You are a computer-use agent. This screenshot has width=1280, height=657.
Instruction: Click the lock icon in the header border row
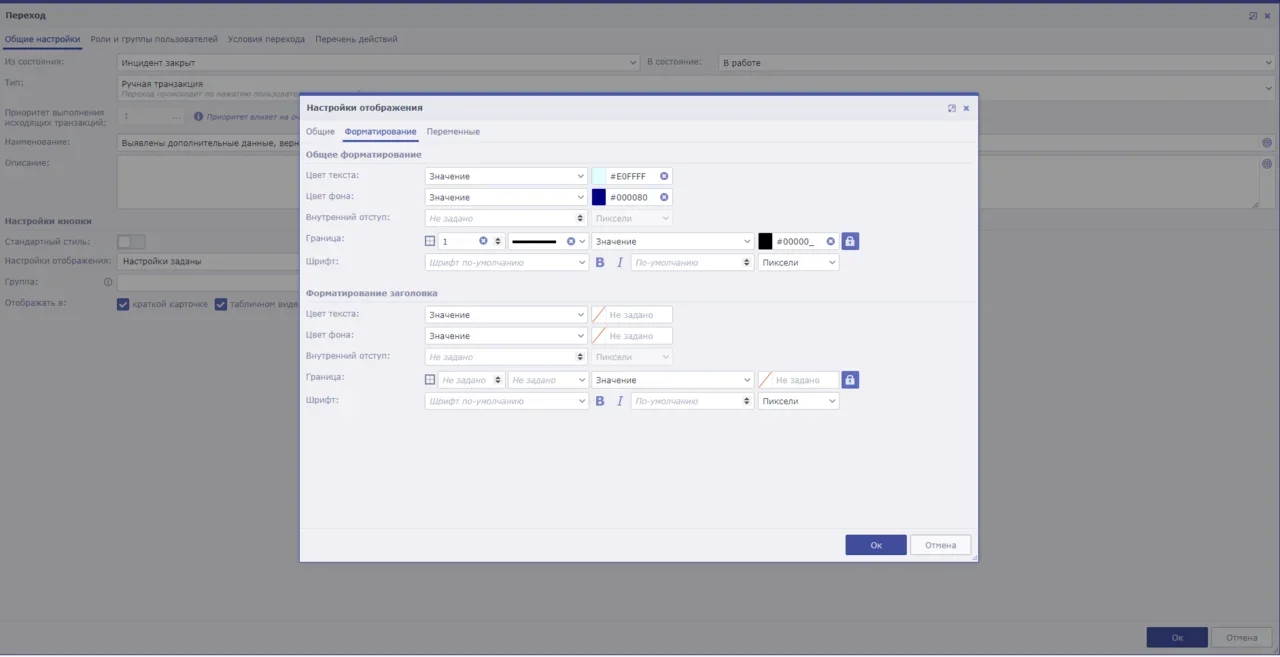tap(850, 380)
